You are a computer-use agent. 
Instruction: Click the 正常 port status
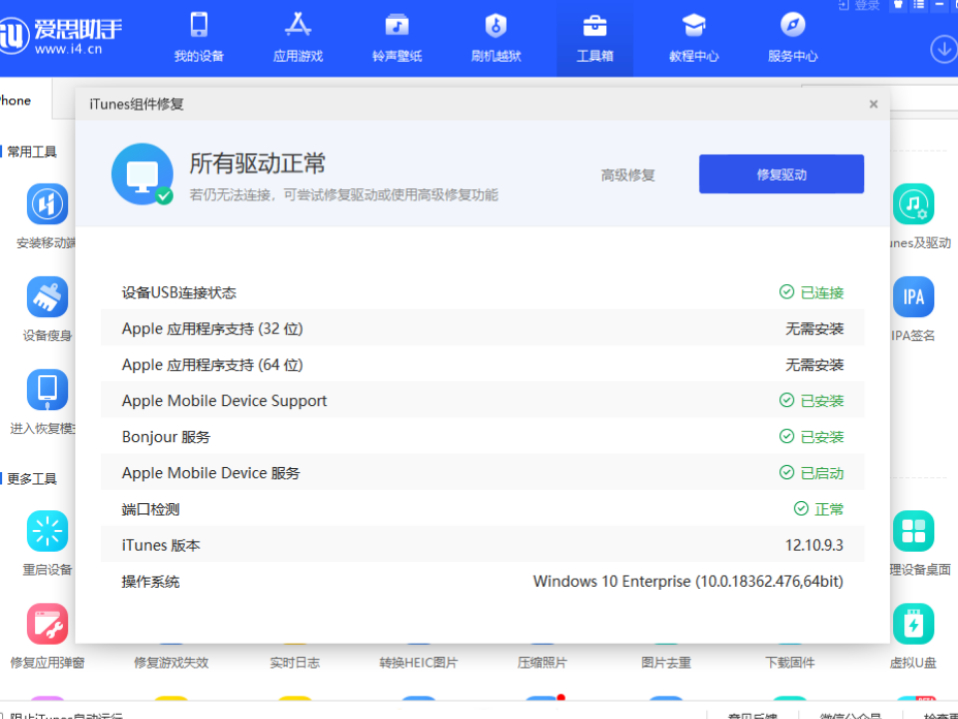(x=819, y=509)
